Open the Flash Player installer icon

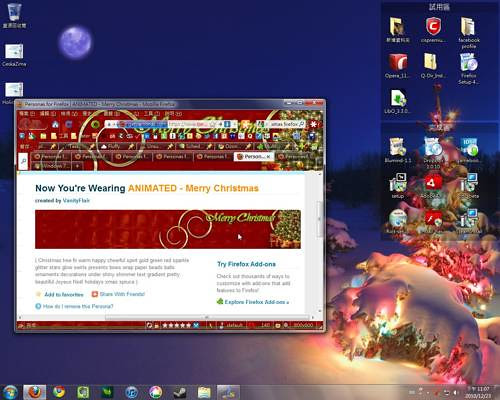click(433, 221)
